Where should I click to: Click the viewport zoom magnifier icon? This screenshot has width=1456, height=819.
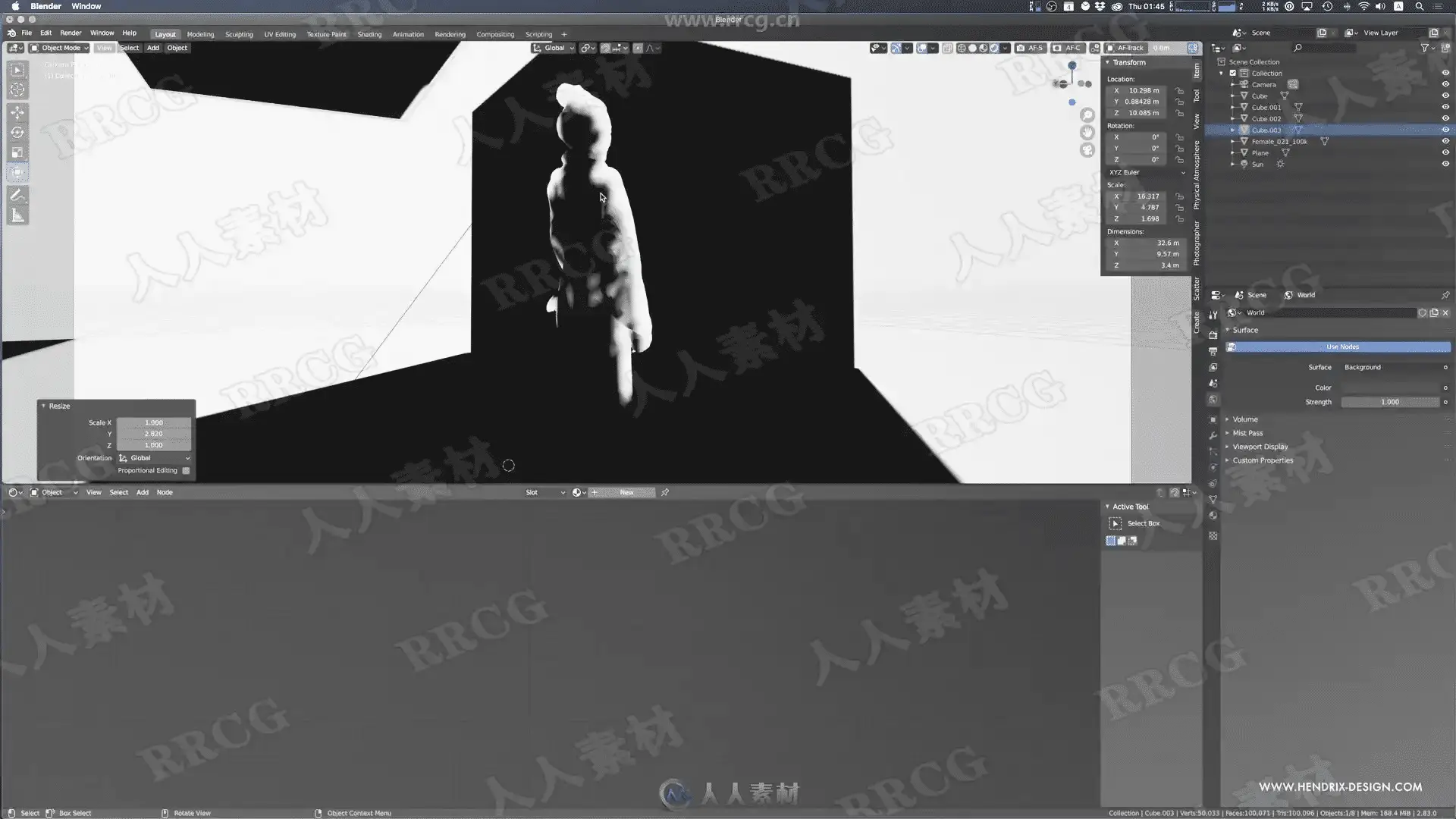coord(1087,115)
